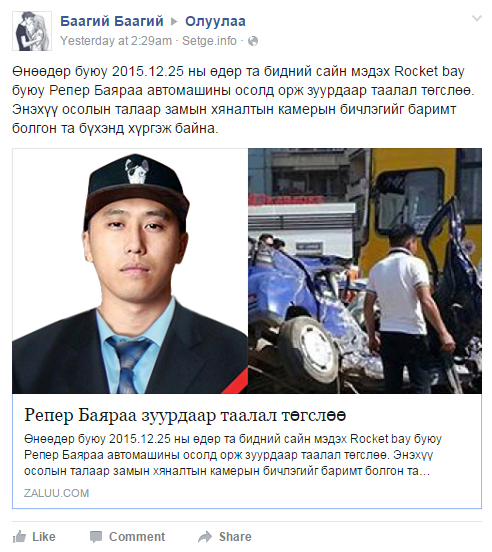Screen dimensions: 492x552
Task: Open the crashed blue car photo
Action: (x=365, y=271)
